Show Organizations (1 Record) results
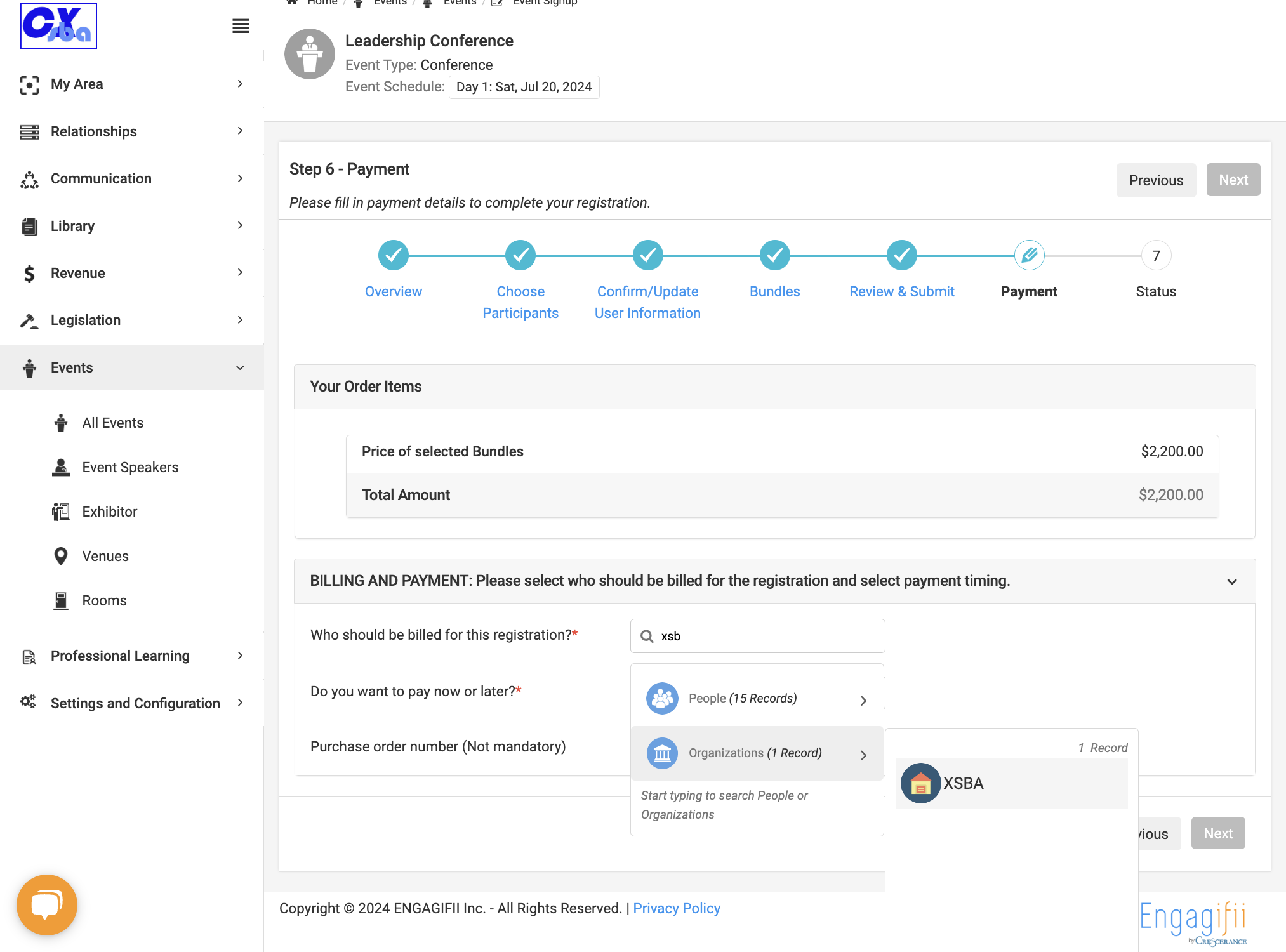The height and width of the screenshot is (952, 1286). coord(757,753)
